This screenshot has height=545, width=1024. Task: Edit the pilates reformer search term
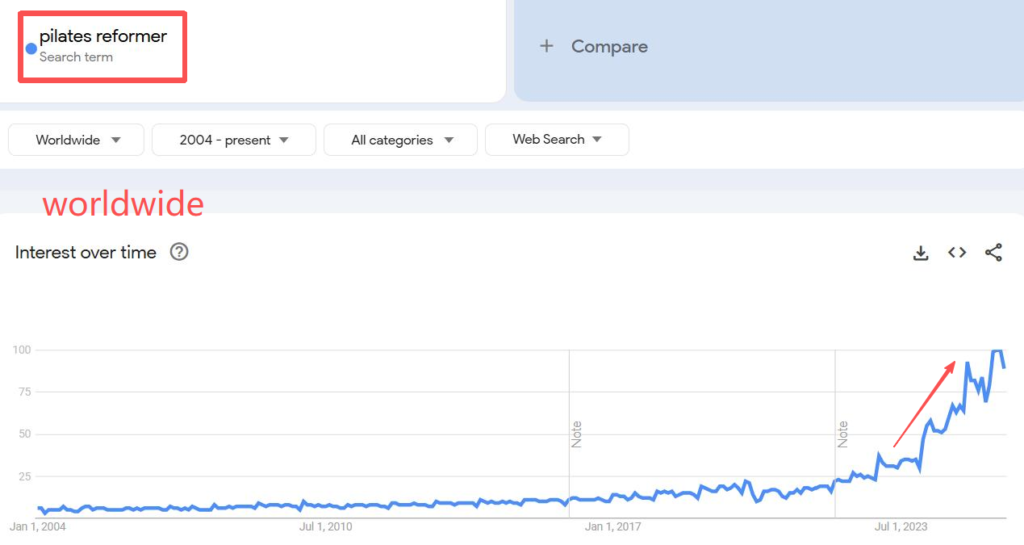tap(103, 37)
